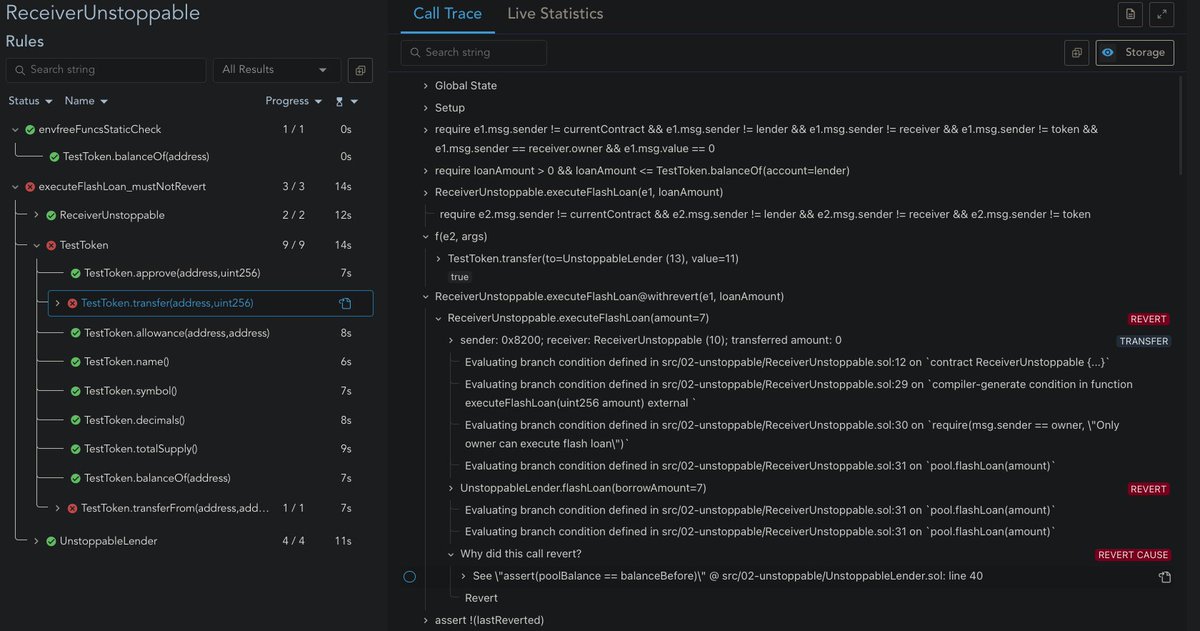Image resolution: width=1200 pixels, height=631 pixels.
Task: Click the circle marker beside assert poolBalance line
Action: [409, 577]
